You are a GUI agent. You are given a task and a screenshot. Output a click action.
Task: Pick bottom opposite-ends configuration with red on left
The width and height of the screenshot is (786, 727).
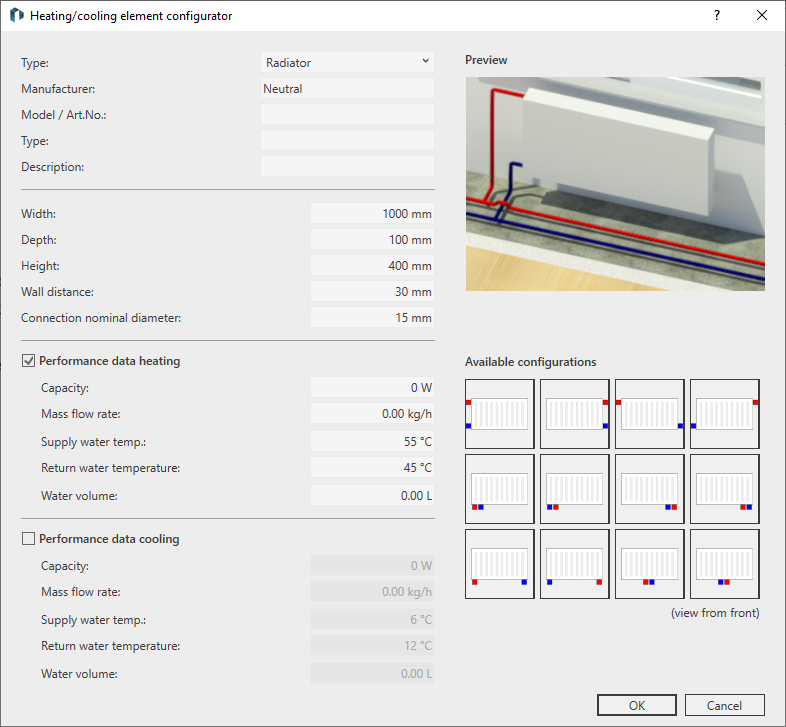point(500,564)
